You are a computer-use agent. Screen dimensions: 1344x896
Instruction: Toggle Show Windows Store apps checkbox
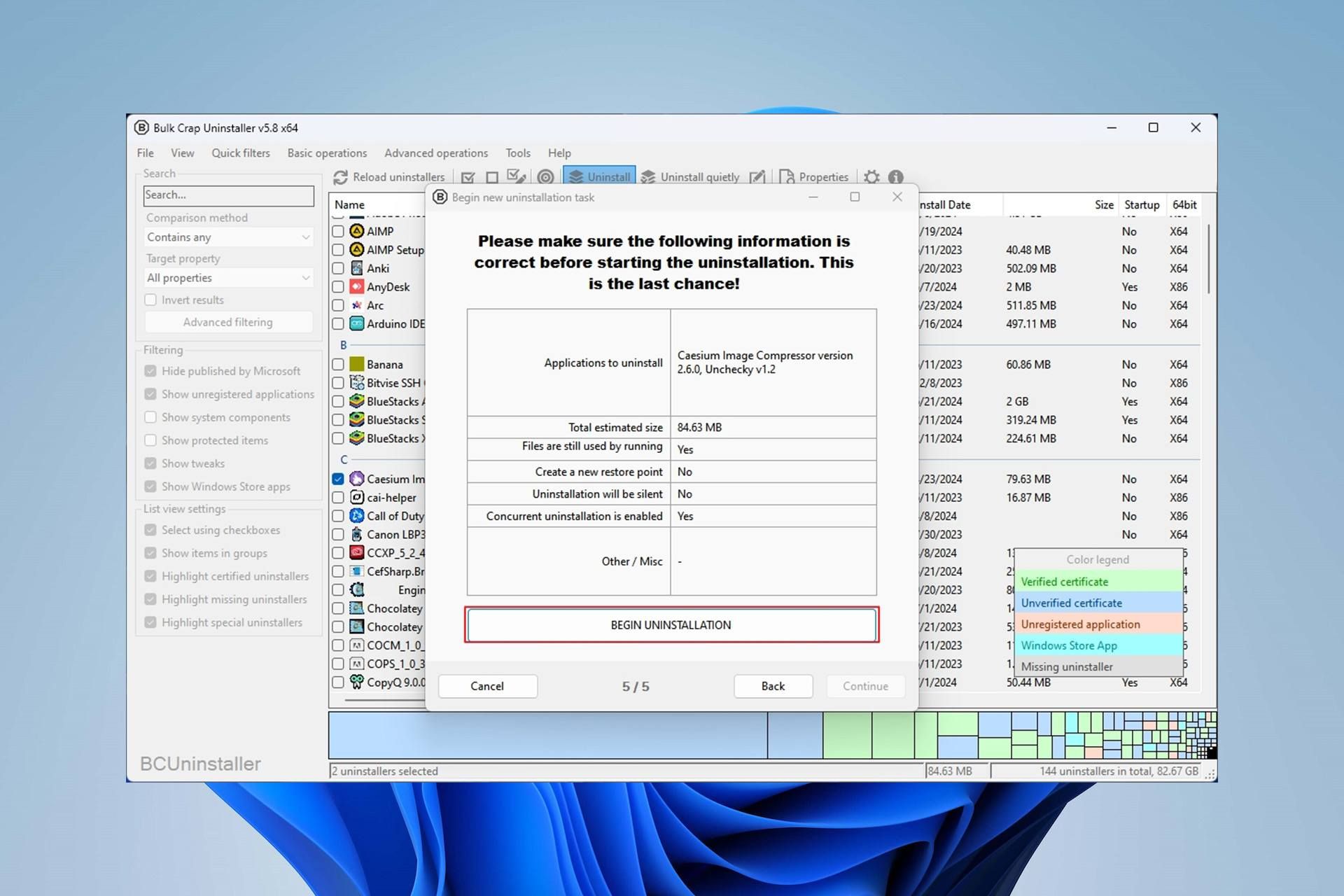(x=150, y=486)
